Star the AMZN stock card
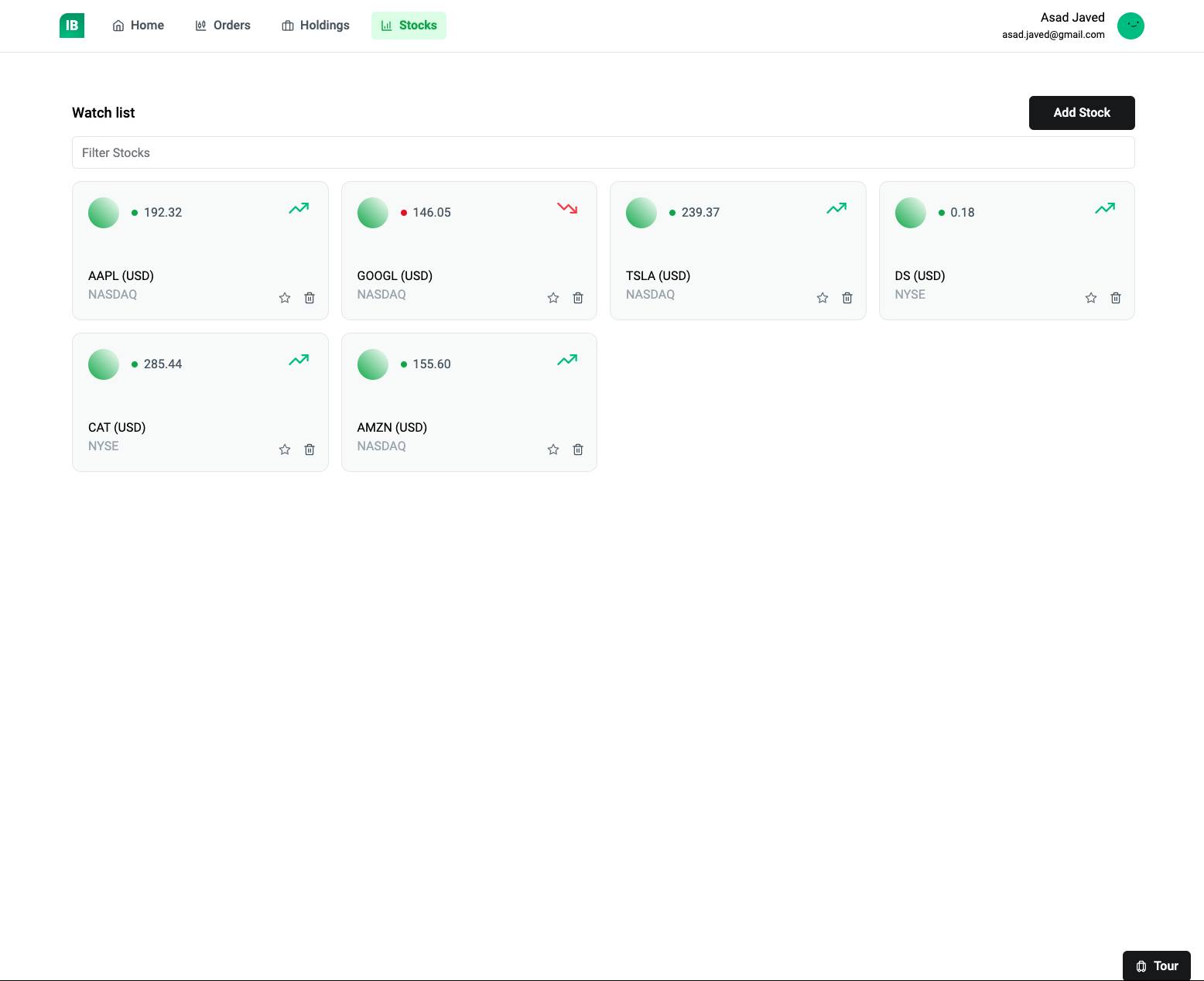1204x981 pixels. pos(553,449)
